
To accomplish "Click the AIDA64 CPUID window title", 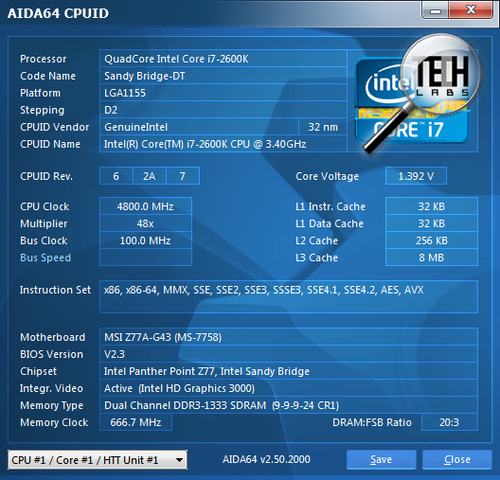I will (58, 13).
